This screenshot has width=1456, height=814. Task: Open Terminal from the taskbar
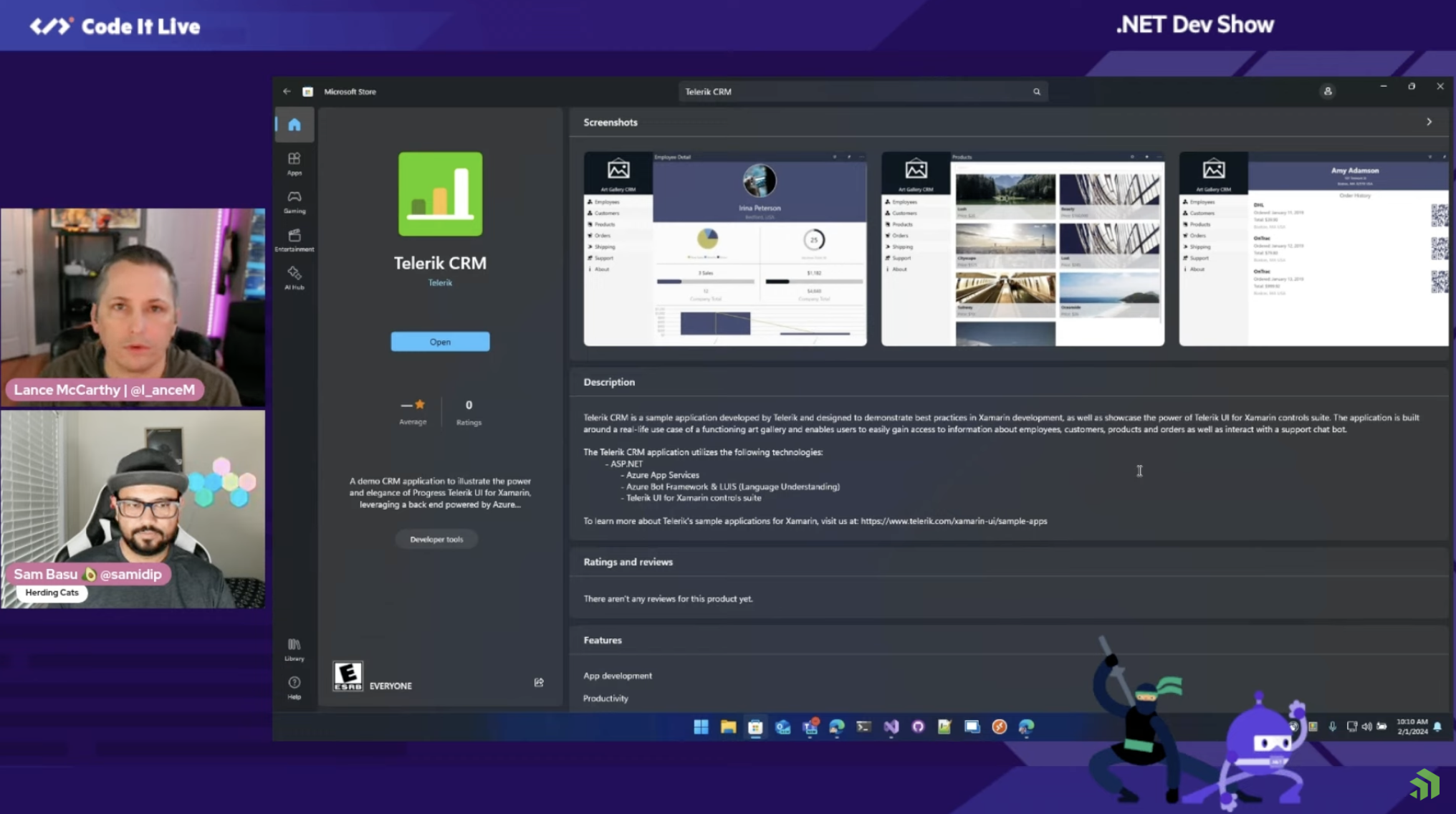pyautogui.click(x=864, y=727)
